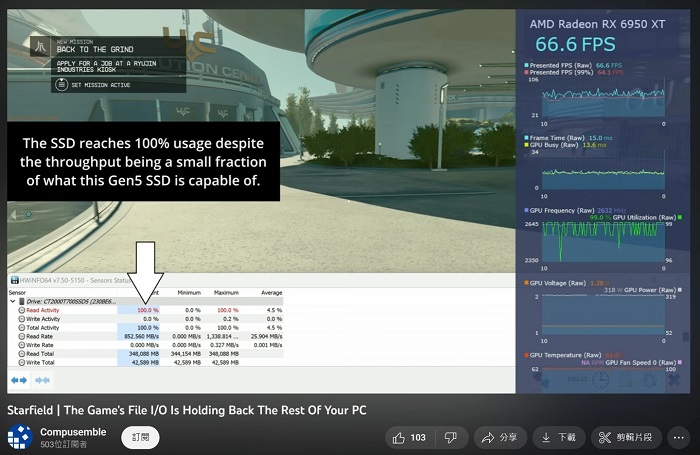Screen dimensions: 700x455
Task: Click the clock icon for Read Total
Action: (x=21, y=354)
